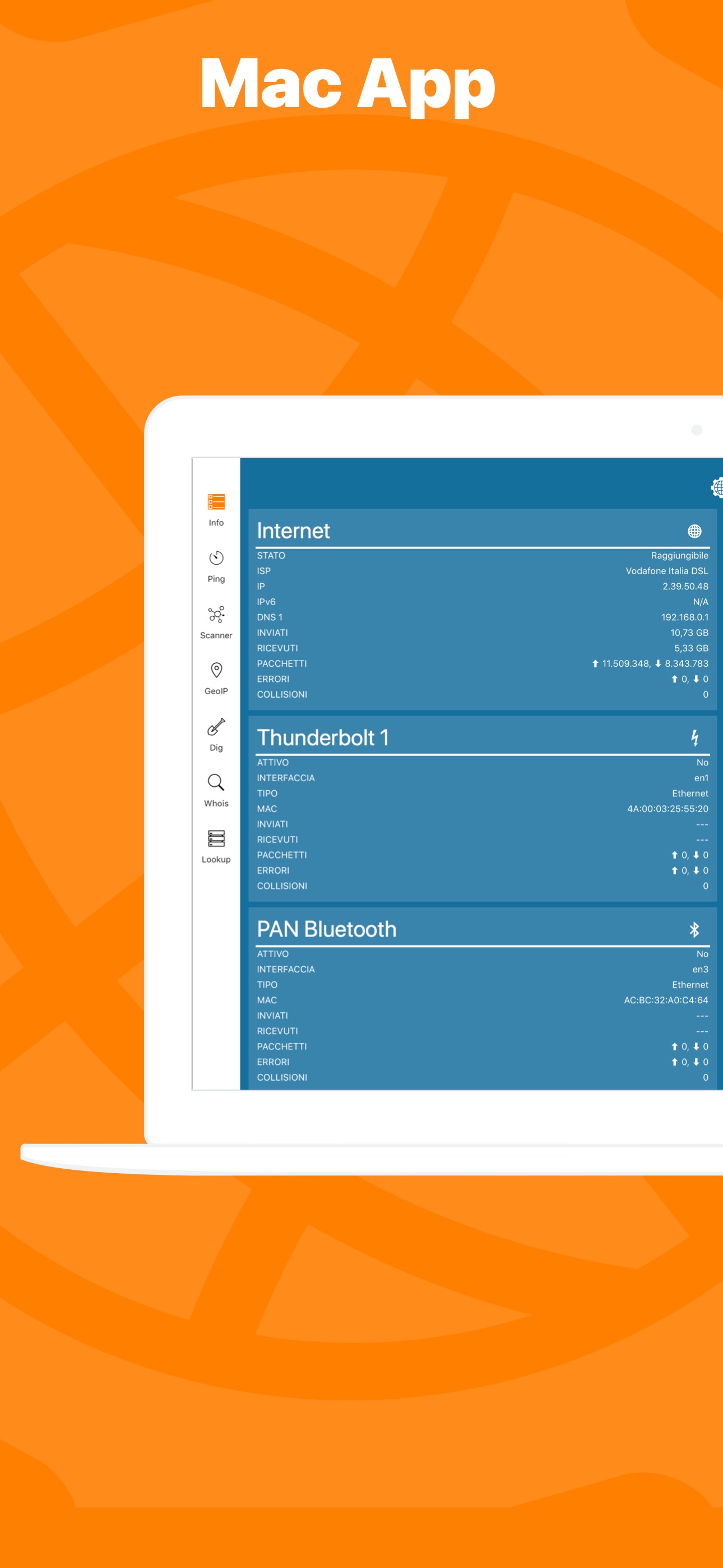The height and width of the screenshot is (1568, 723).
Task: Switch to the Lookup label tab
Action: point(216,860)
